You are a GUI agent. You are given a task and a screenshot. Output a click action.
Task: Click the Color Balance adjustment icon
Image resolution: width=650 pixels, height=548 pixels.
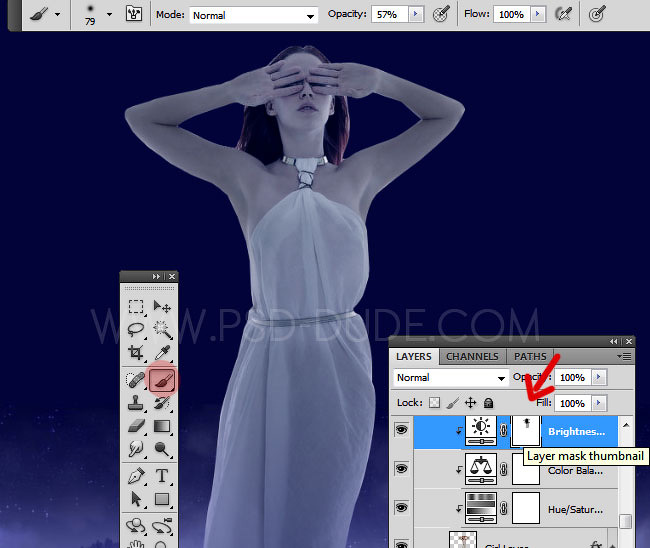[481, 469]
